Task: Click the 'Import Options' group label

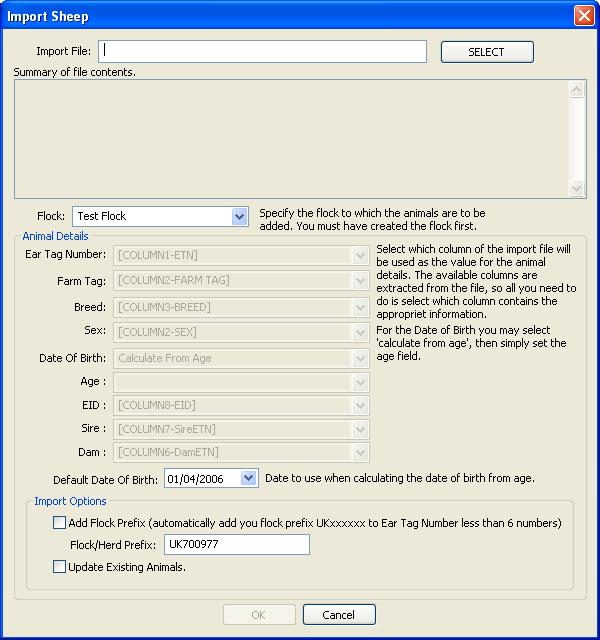Action: coord(70,501)
